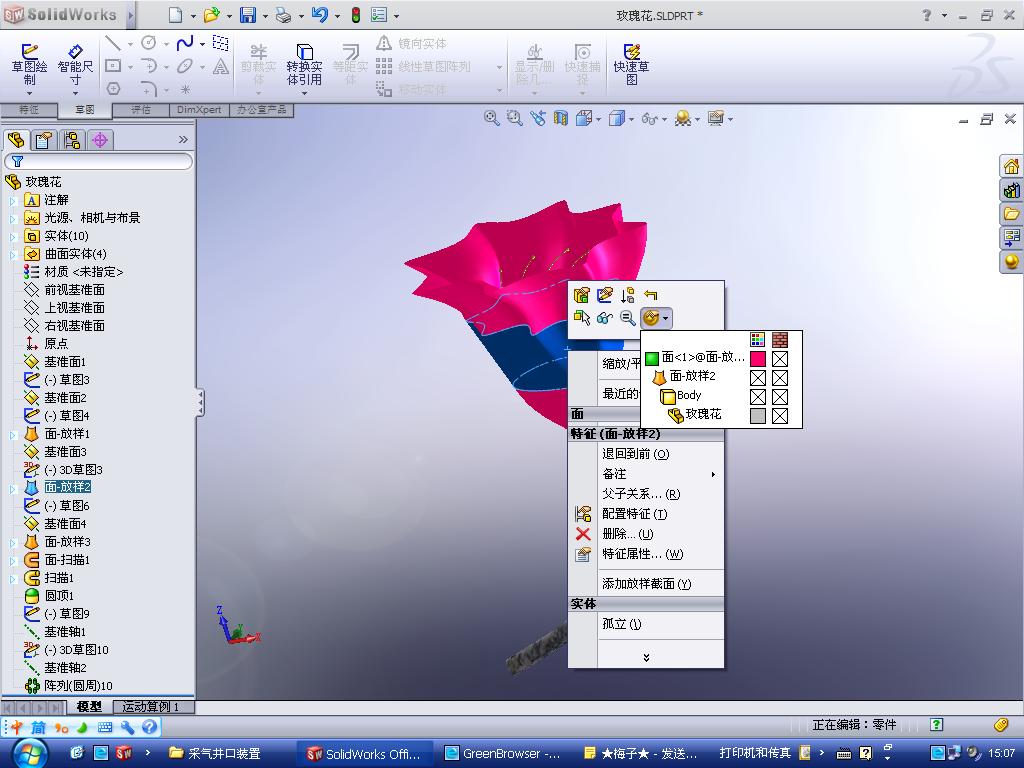
Task: Click the gray color swatch for 玫瑰花
Action: point(758,415)
